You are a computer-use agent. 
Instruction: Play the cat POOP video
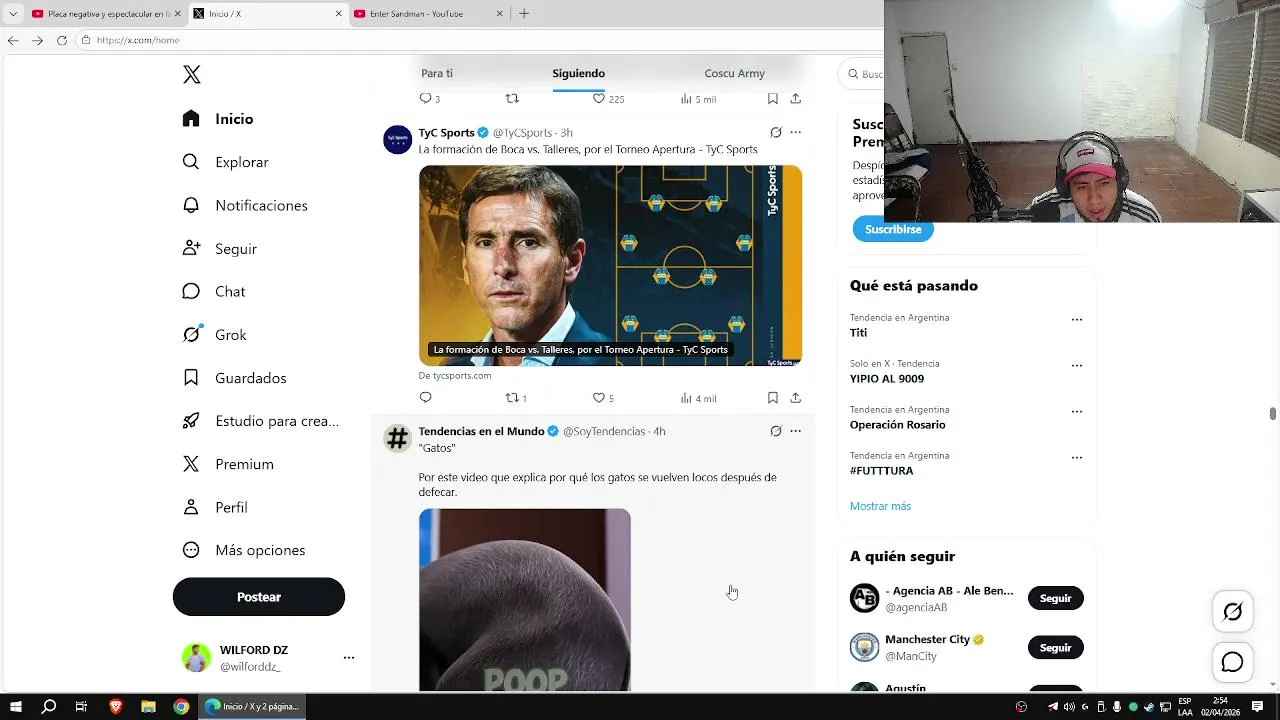[x=525, y=600]
